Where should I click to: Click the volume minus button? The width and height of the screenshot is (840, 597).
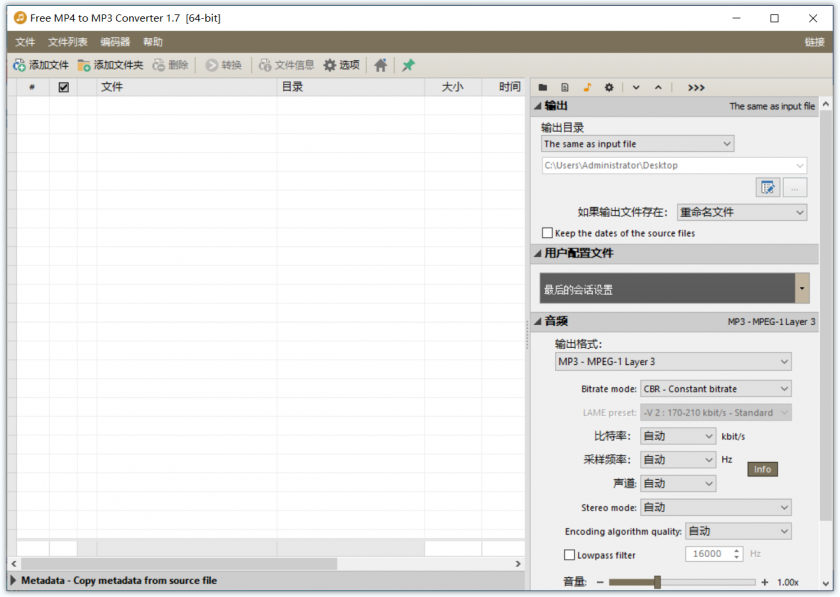point(600,582)
